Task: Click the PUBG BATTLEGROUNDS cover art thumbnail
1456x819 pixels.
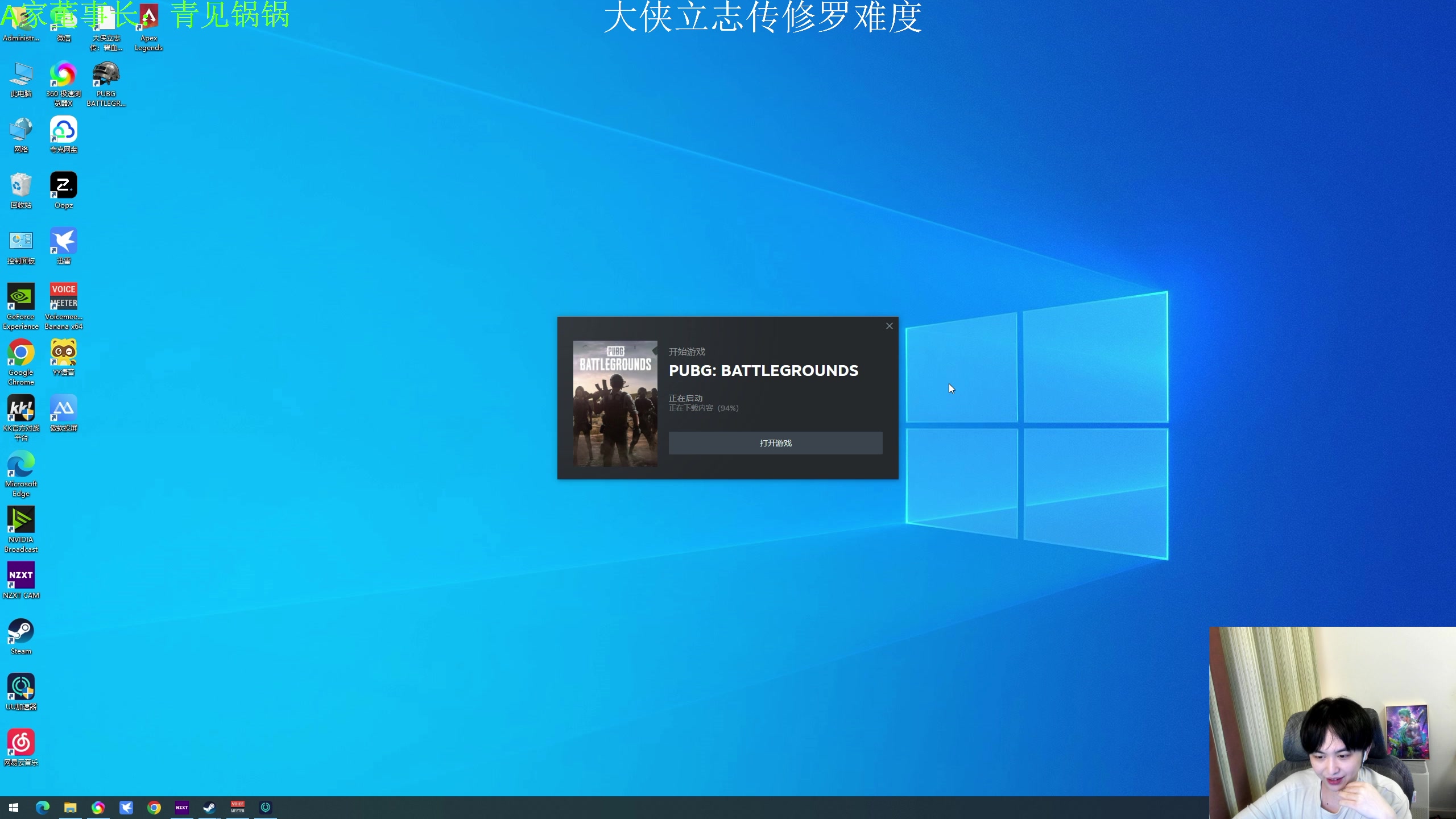Action: pos(615,403)
